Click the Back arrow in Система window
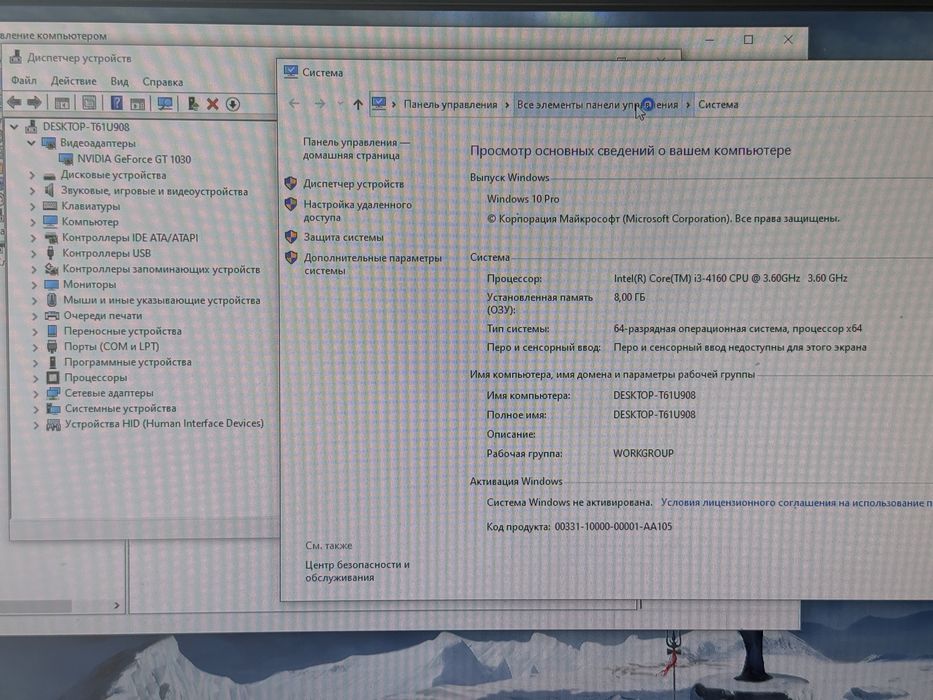 click(294, 104)
